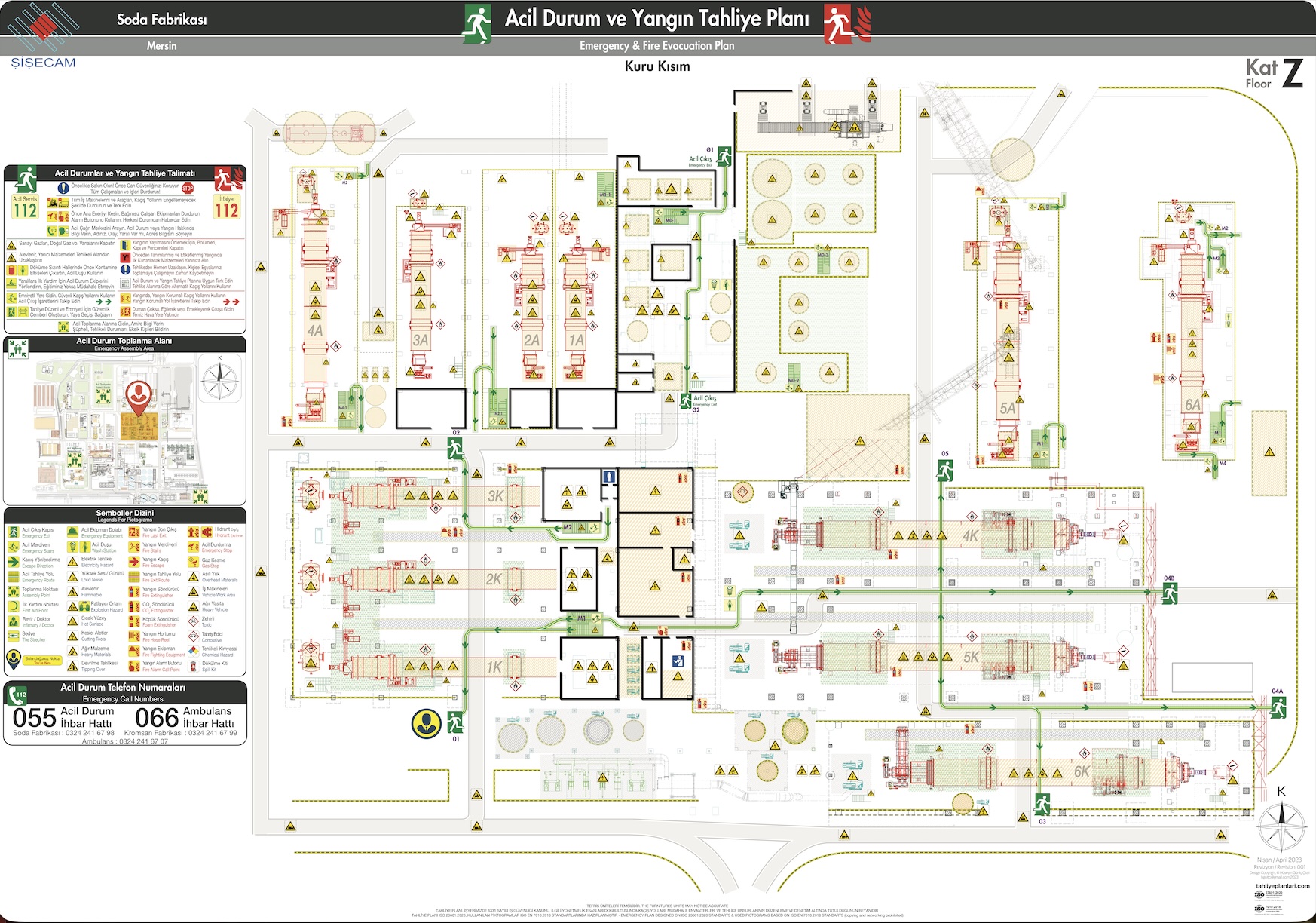Click the M1 stairway marker
The height and width of the screenshot is (923, 1316).
(x=581, y=618)
